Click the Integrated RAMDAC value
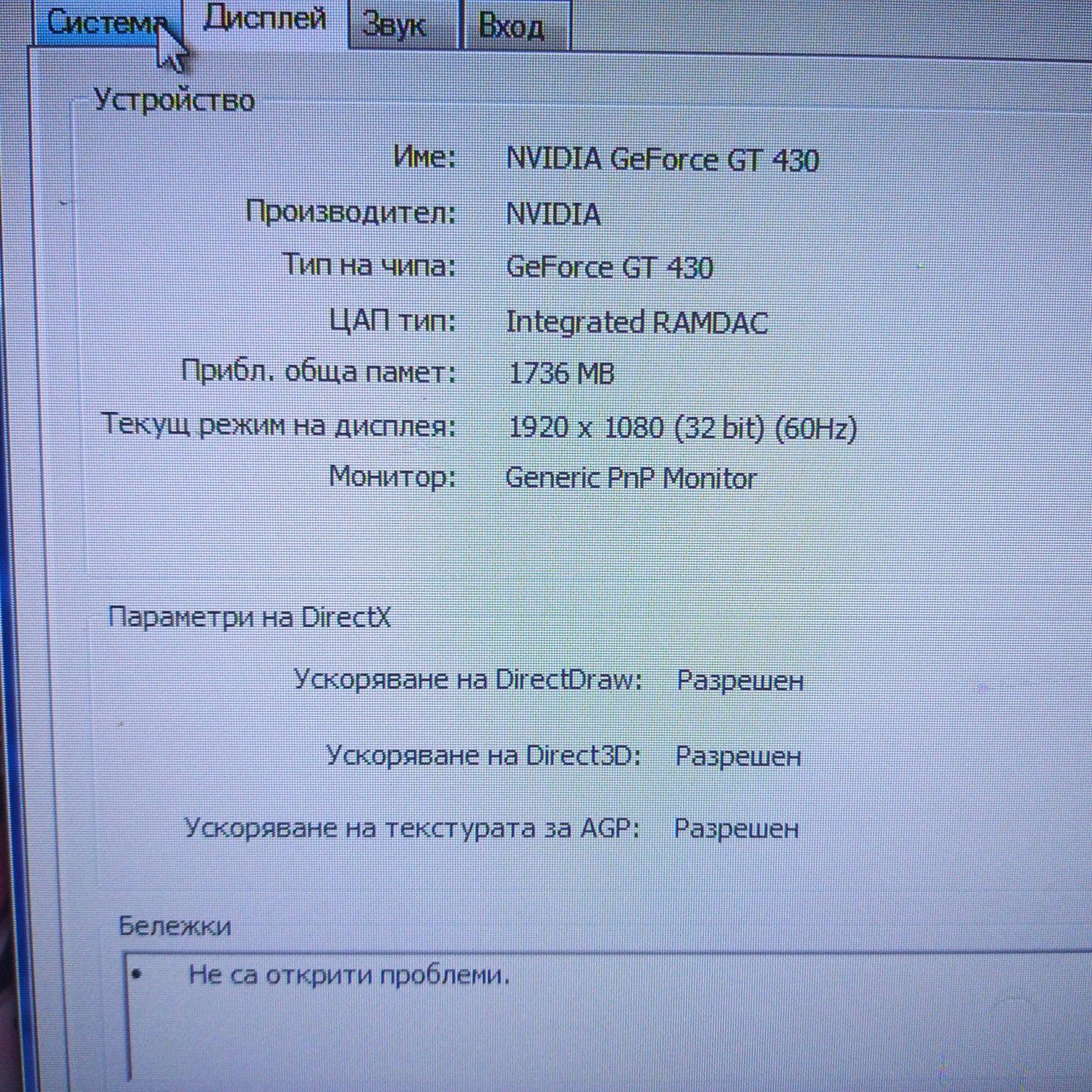Image resolution: width=1092 pixels, height=1092 pixels. point(637,322)
